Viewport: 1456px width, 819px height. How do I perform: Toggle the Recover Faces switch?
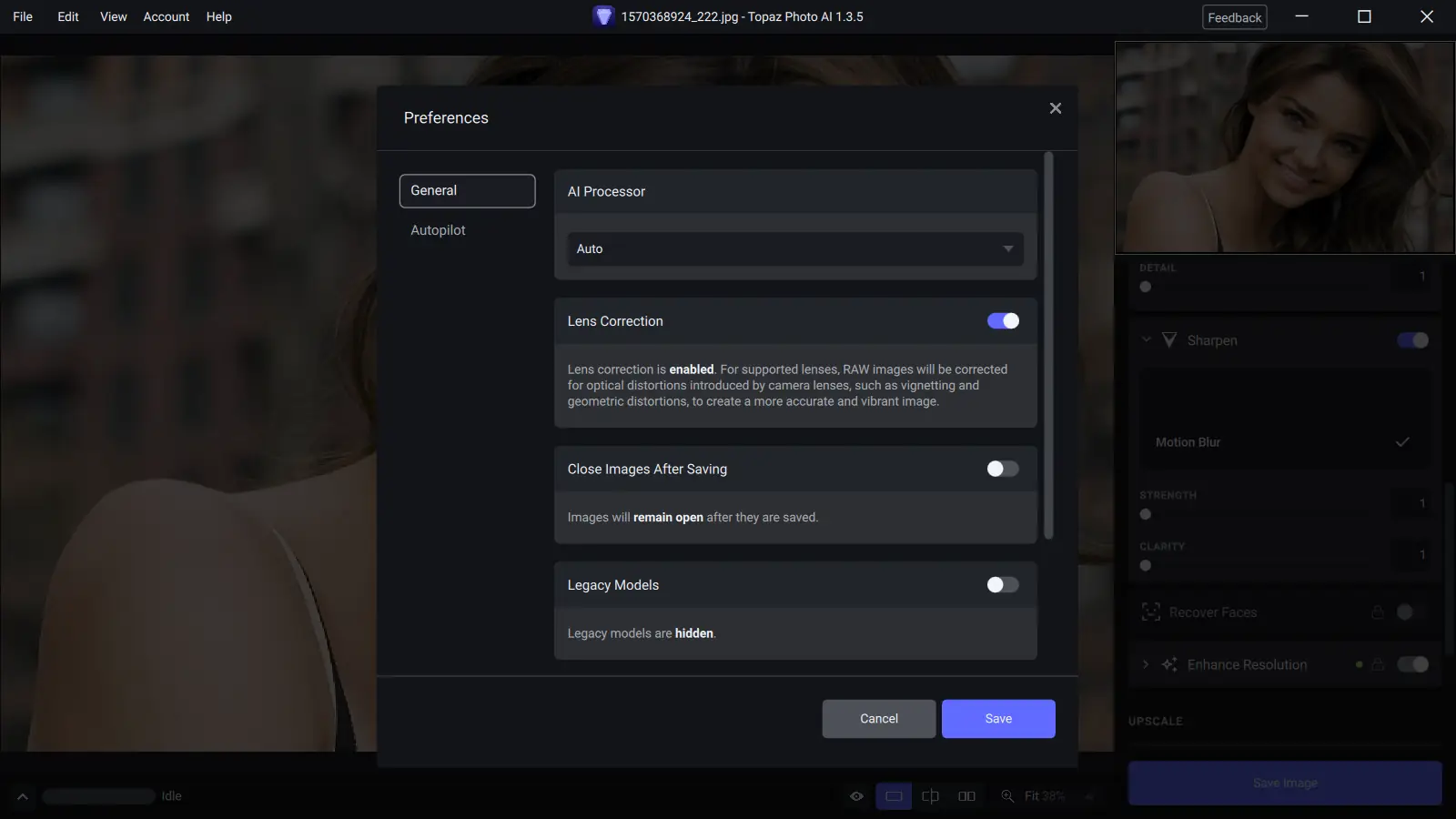pos(1413,612)
